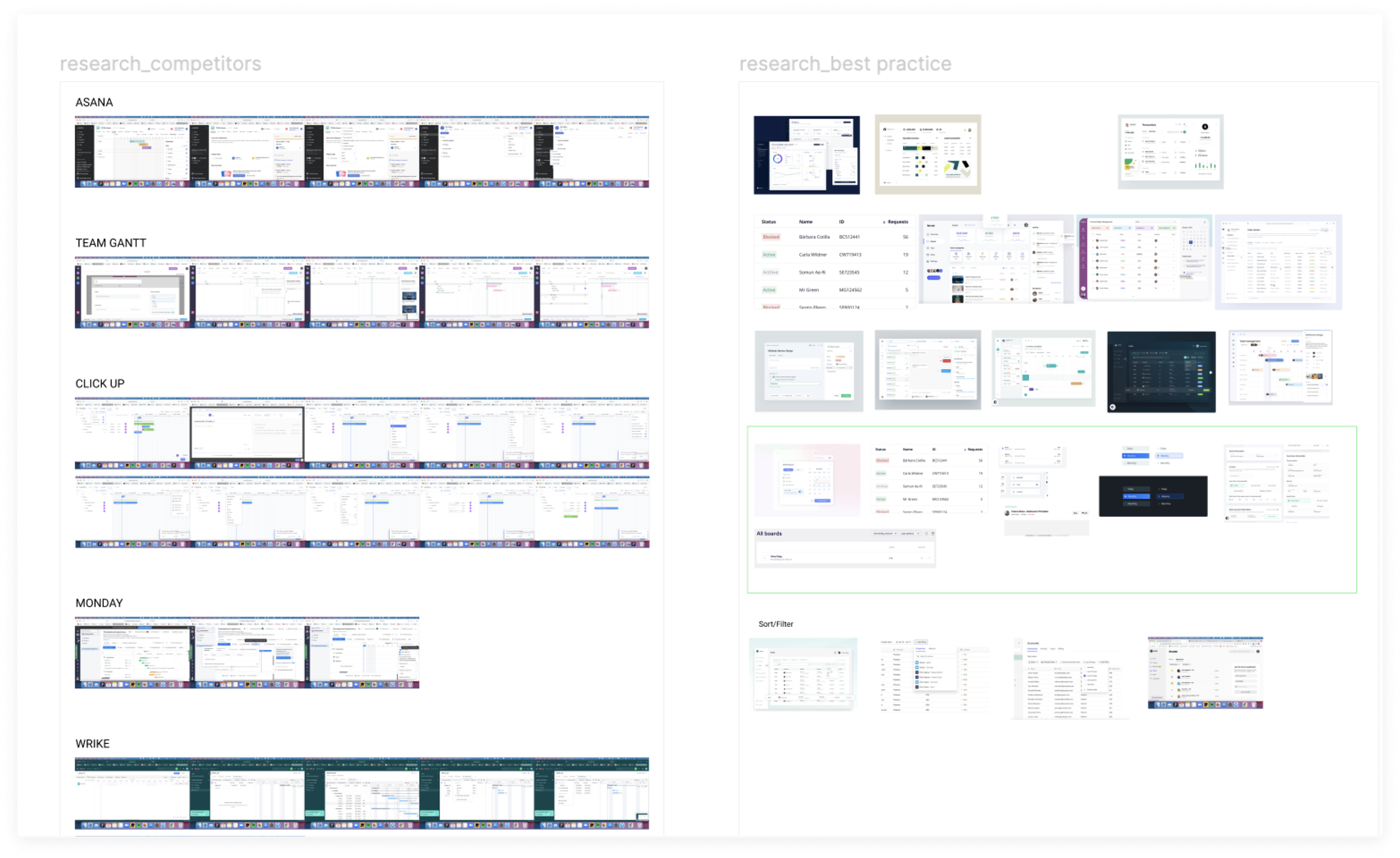Click the Sort/Filter label
The image size is (1400, 858).
[x=776, y=625]
